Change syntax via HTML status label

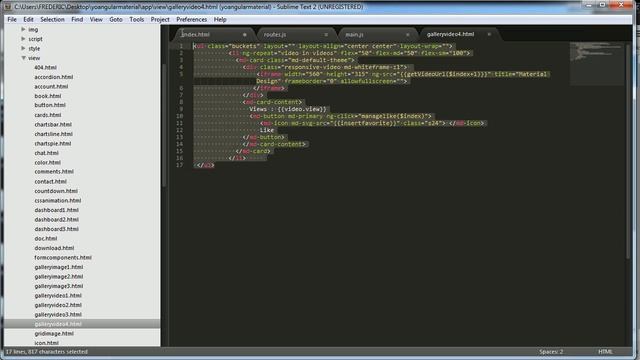605,352
